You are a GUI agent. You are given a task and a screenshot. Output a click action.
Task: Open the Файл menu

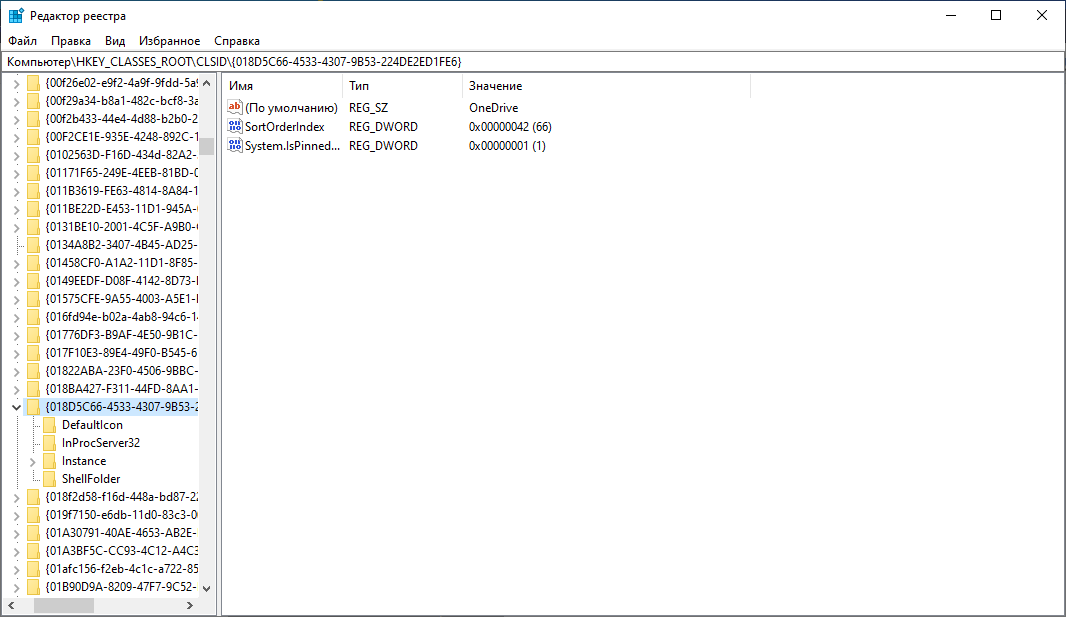[x=22, y=41]
